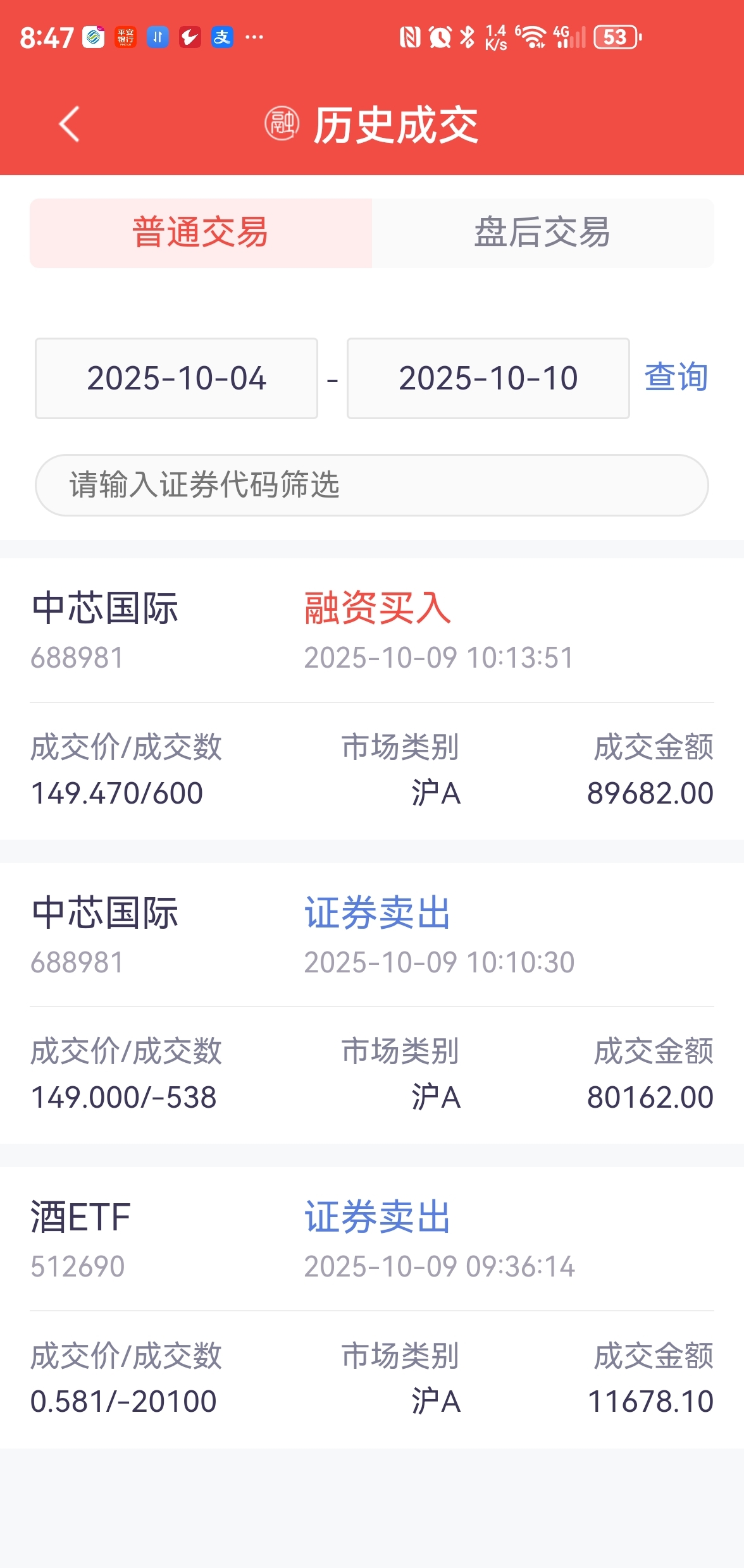Tap the Bluetooth status icon

point(467,37)
